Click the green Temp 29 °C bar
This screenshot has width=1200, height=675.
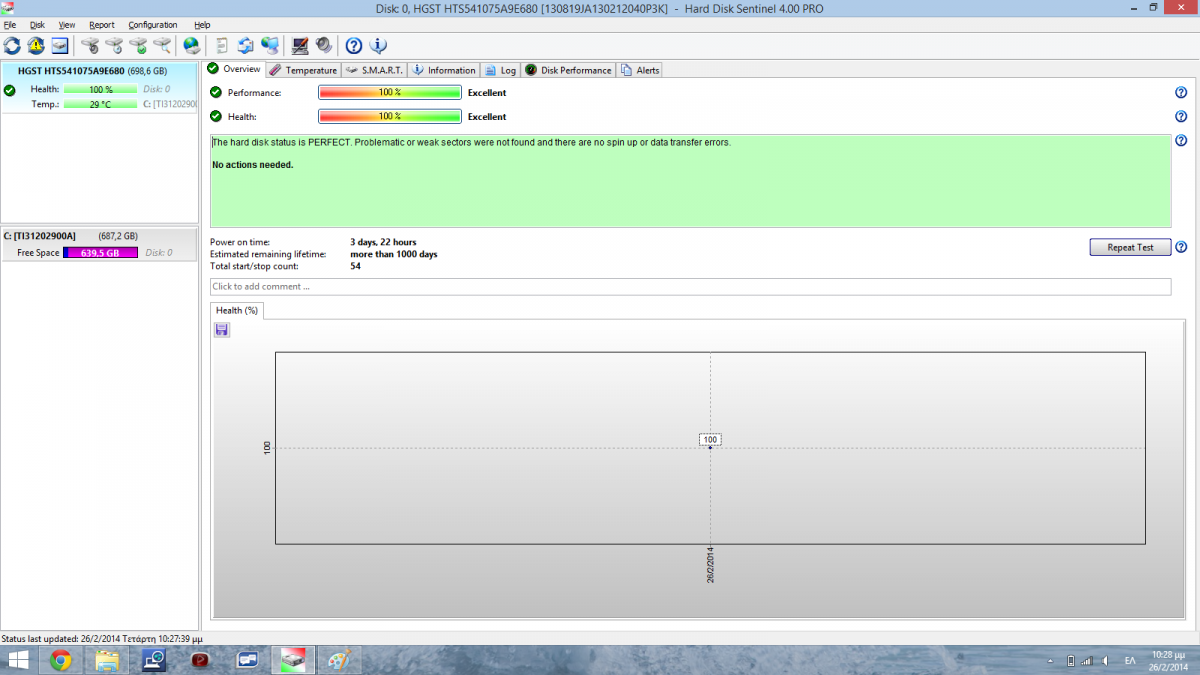[100, 104]
